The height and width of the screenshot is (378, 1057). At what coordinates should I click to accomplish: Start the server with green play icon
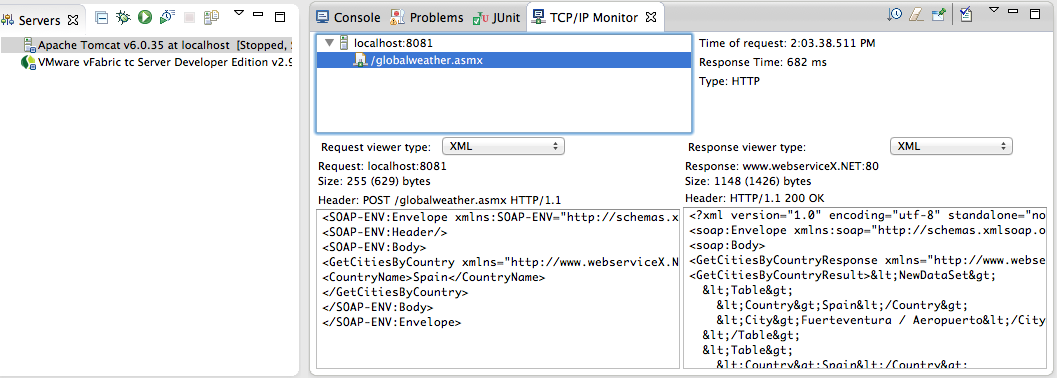pos(145,18)
